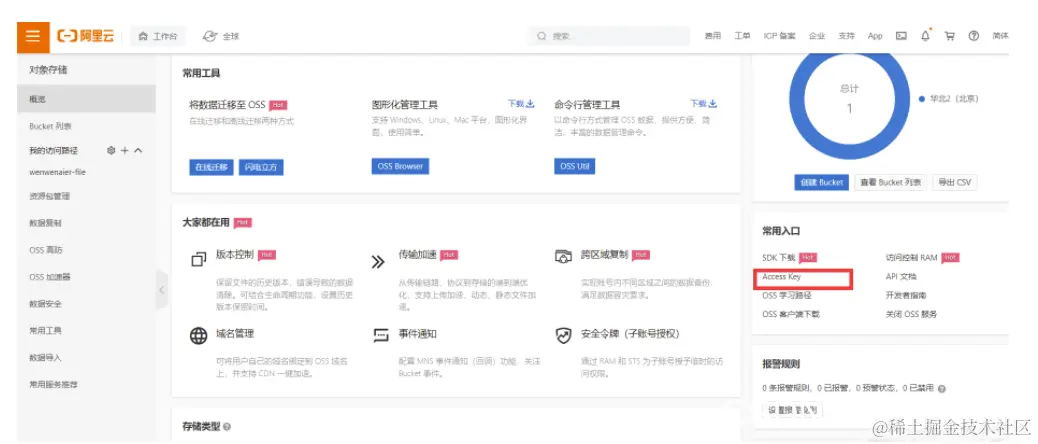Open the OSS 学习路径 link
Screen dimensions: 1038x444
[x=786, y=295]
